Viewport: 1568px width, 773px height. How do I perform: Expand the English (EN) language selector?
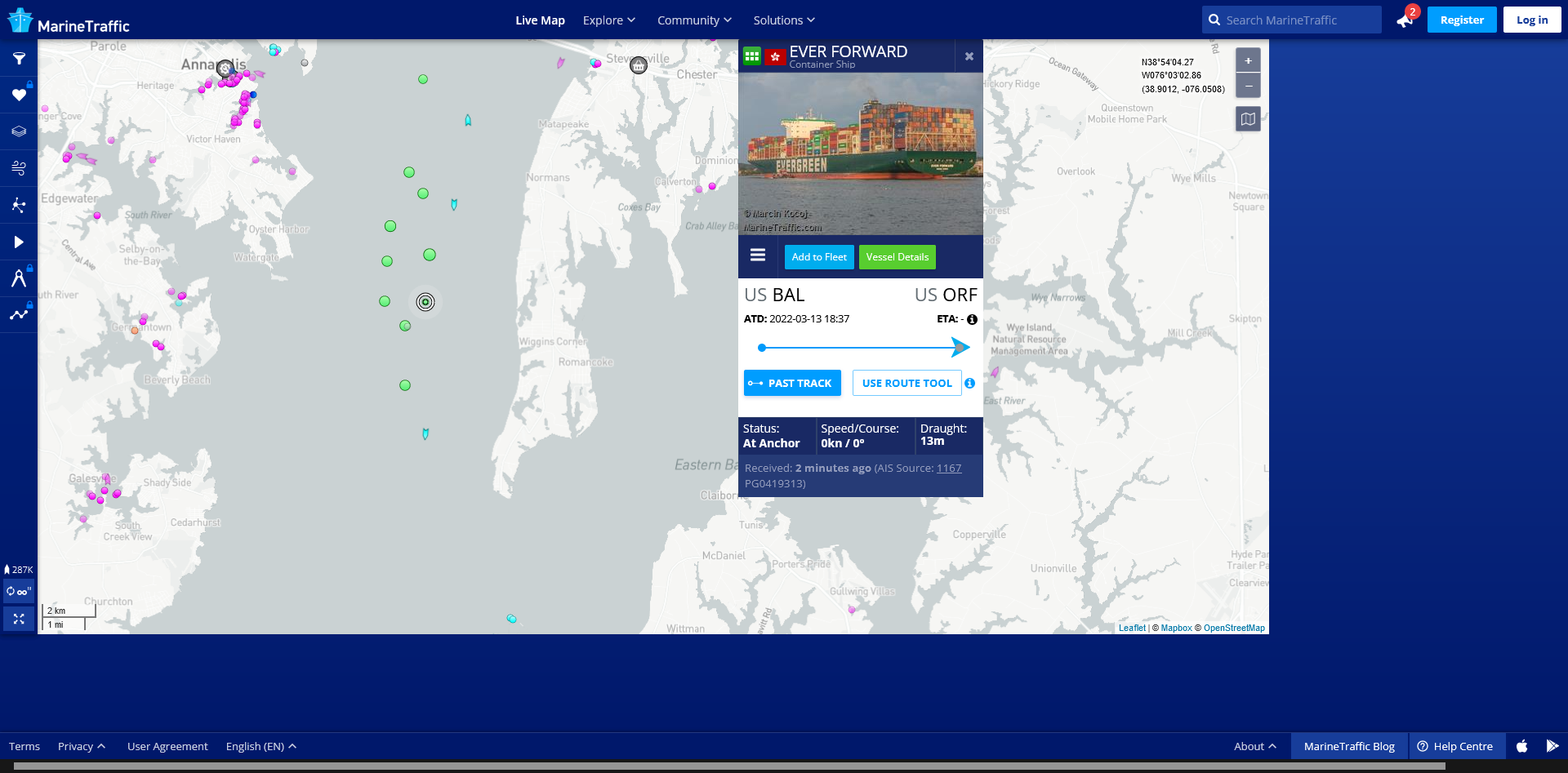(x=261, y=747)
